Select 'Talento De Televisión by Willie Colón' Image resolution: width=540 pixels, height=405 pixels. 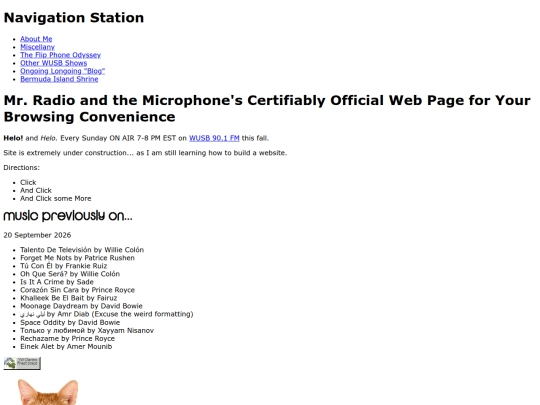[x=82, y=250]
